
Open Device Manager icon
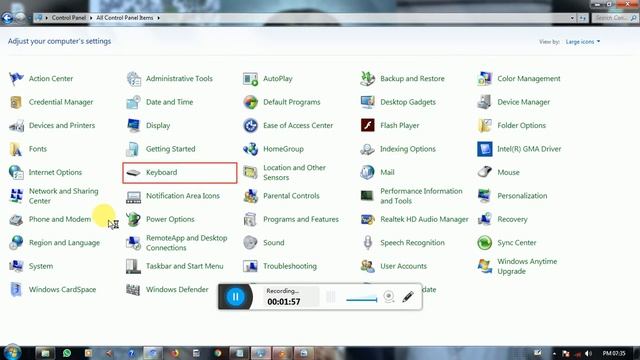(x=484, y=102)
